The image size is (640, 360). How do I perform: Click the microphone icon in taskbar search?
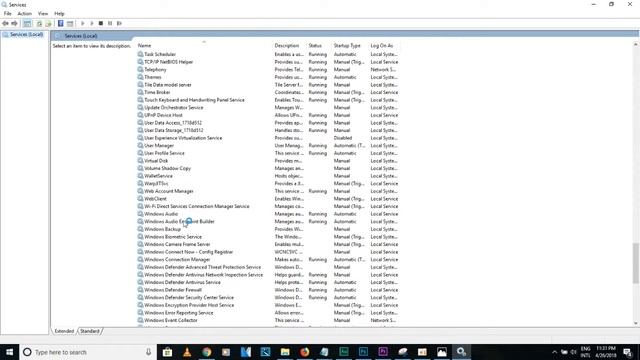point(149,352)
